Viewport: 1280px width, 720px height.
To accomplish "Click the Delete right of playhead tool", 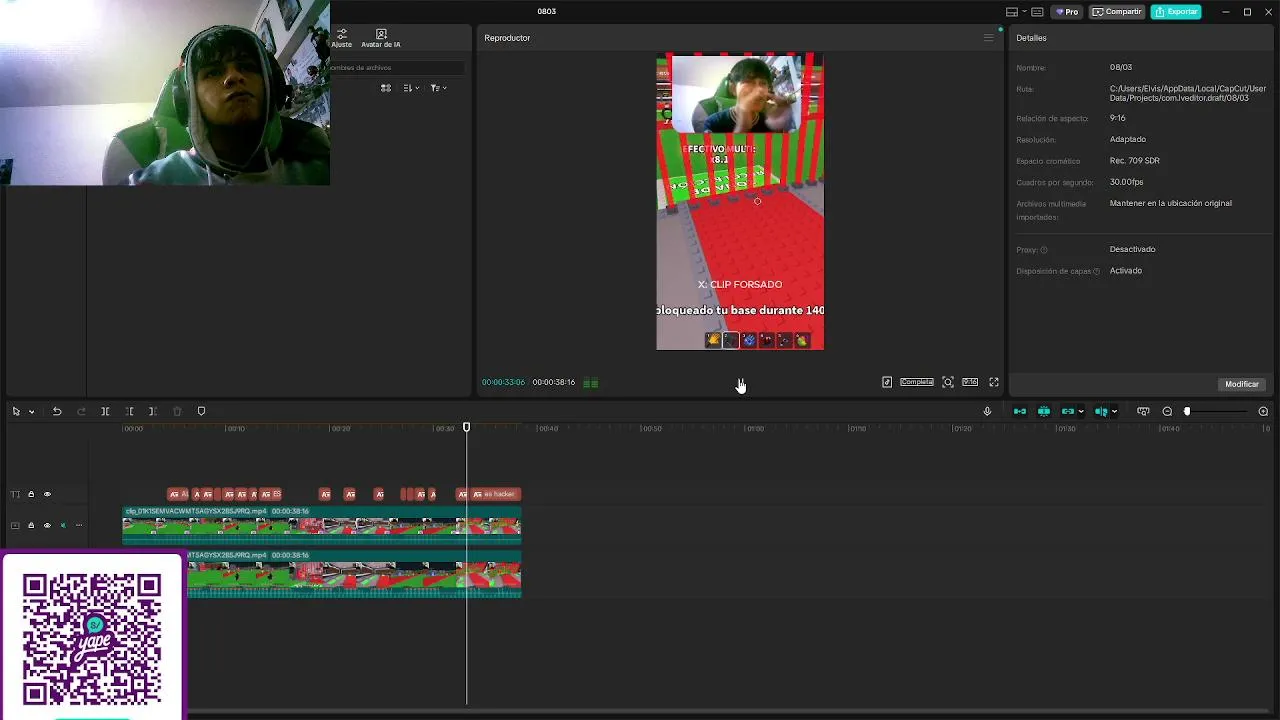I will (153, 411).
